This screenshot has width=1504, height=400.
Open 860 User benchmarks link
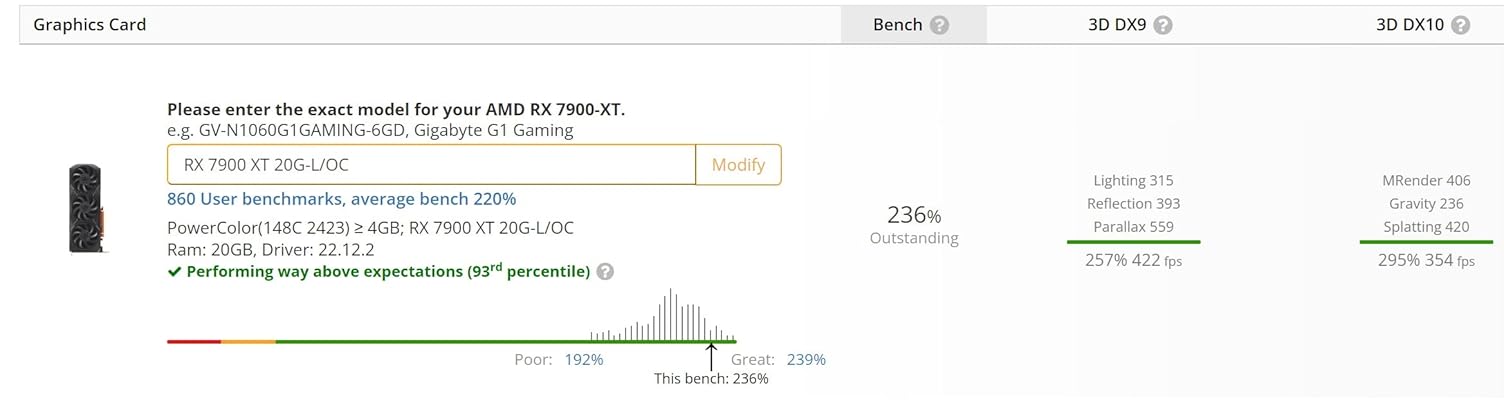click(x=341, y=198)
